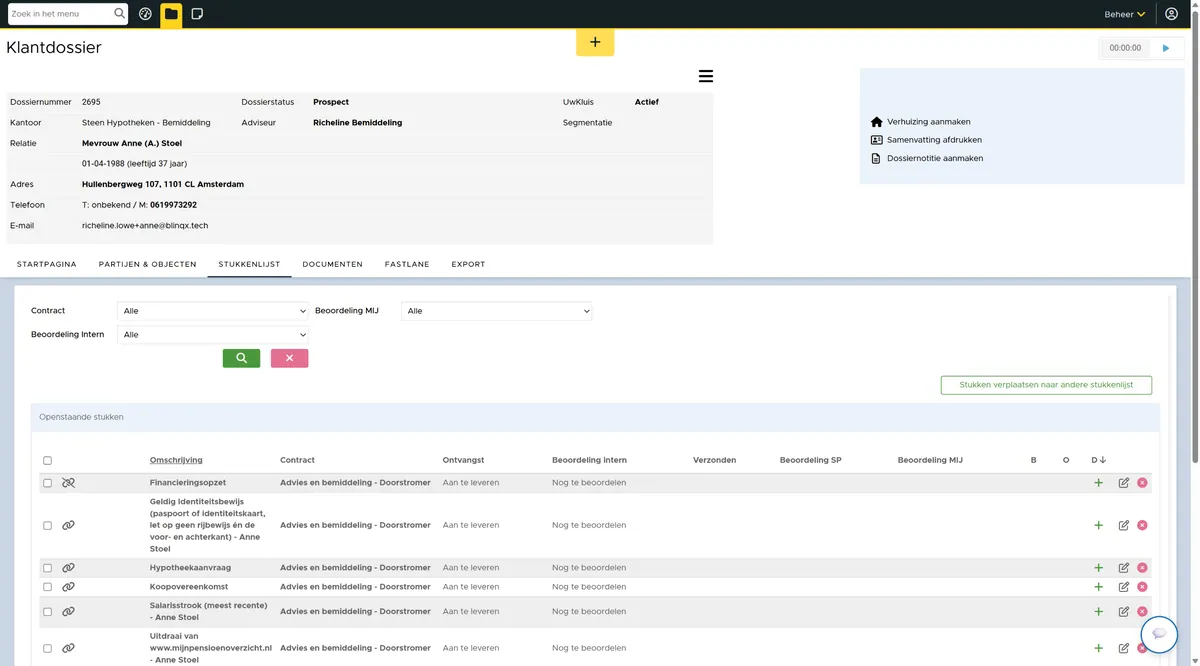Click the user profile icon
This screenshot has width=1200, height=666.
point(1172,14)
